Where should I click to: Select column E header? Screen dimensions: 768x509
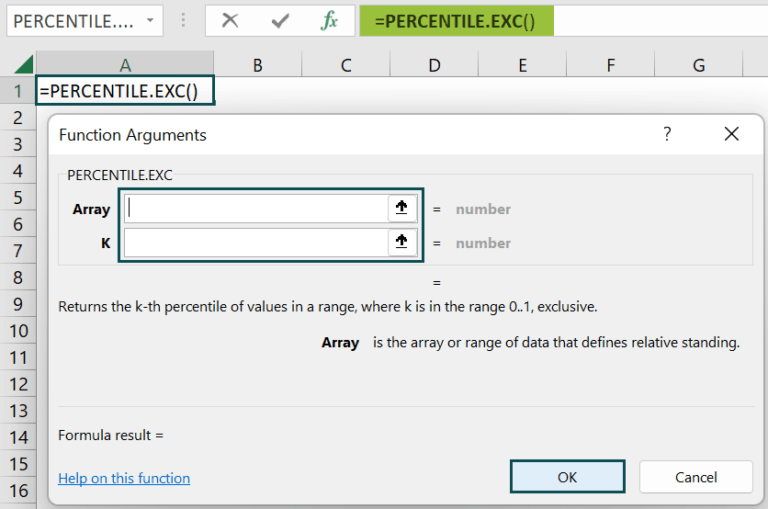[522, 64]
